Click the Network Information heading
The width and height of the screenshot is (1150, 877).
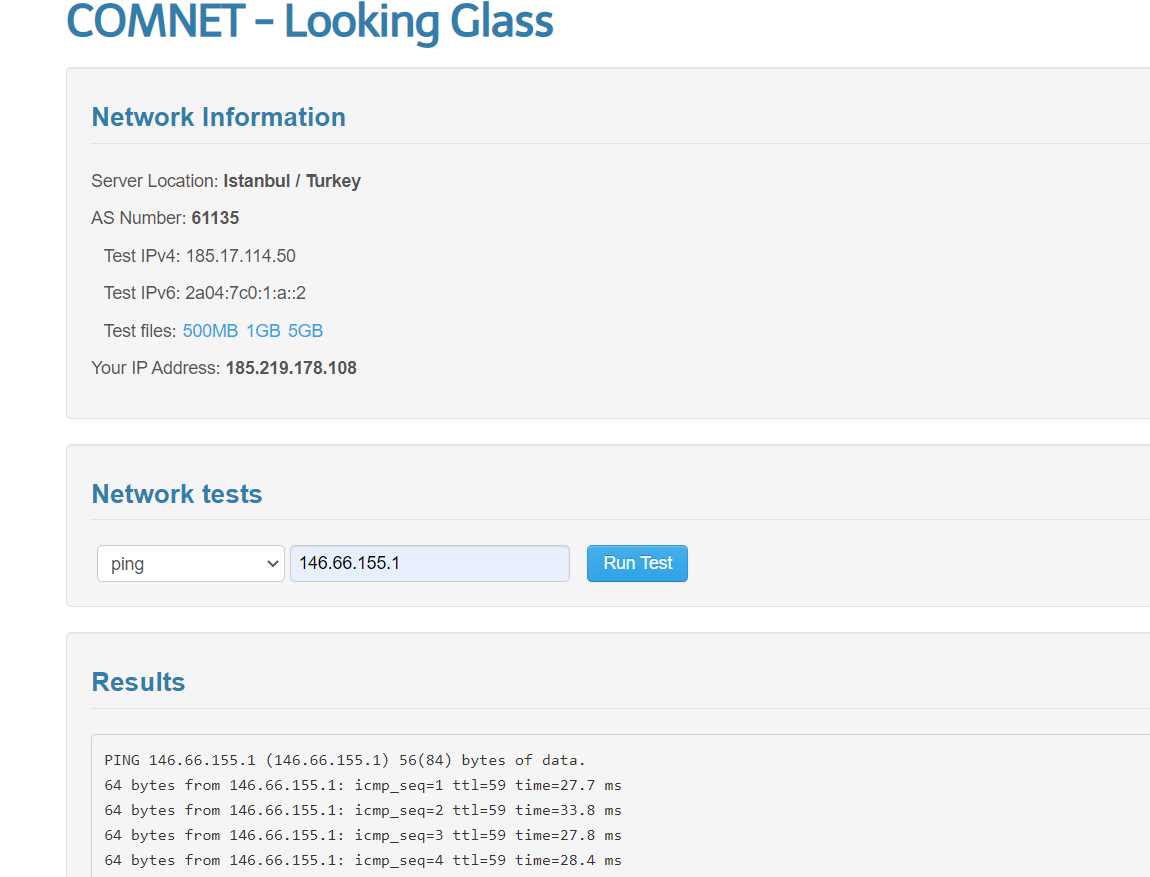point(218,117)
